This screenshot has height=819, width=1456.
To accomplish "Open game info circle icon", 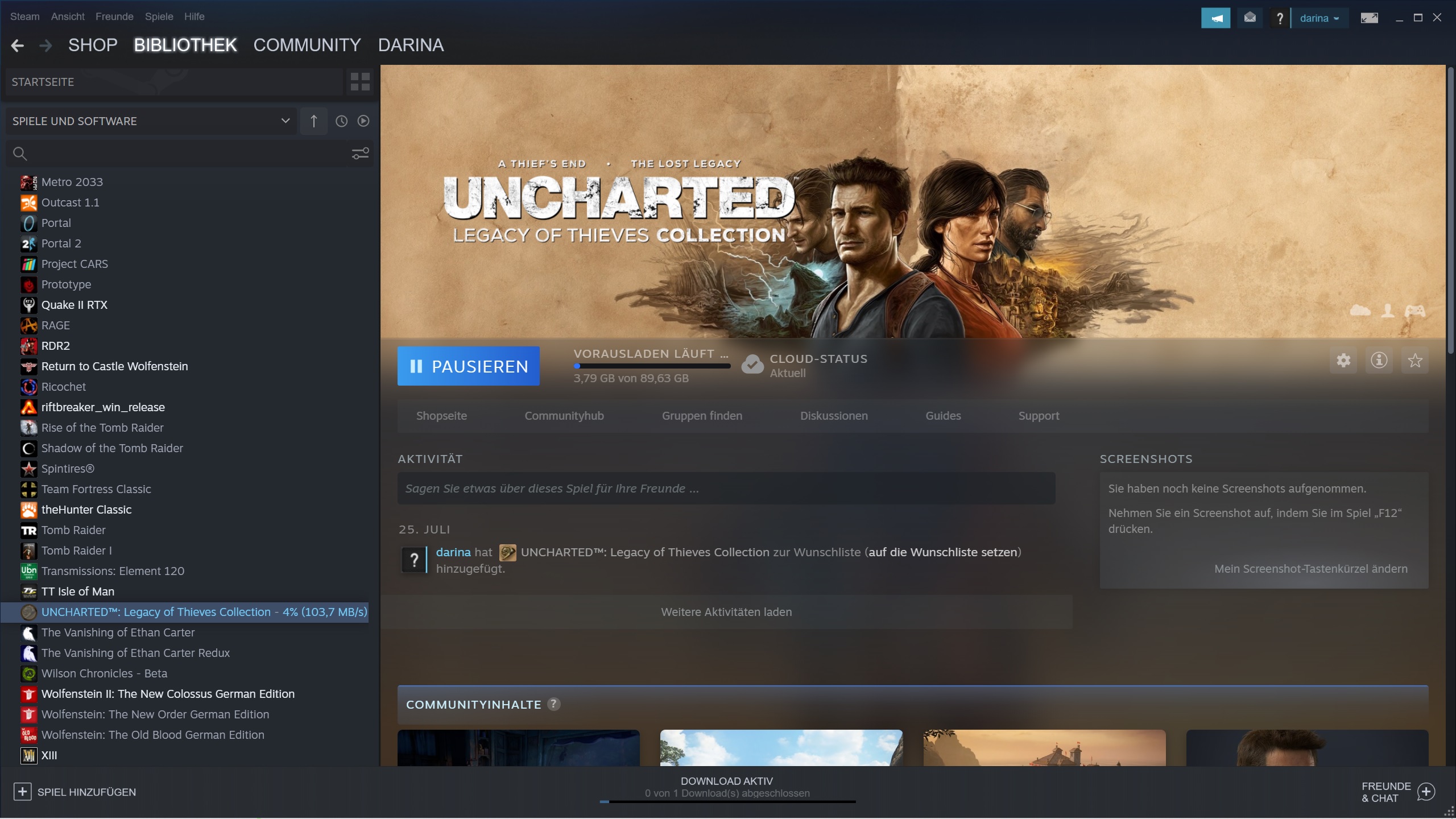I will click(1379, 361).
